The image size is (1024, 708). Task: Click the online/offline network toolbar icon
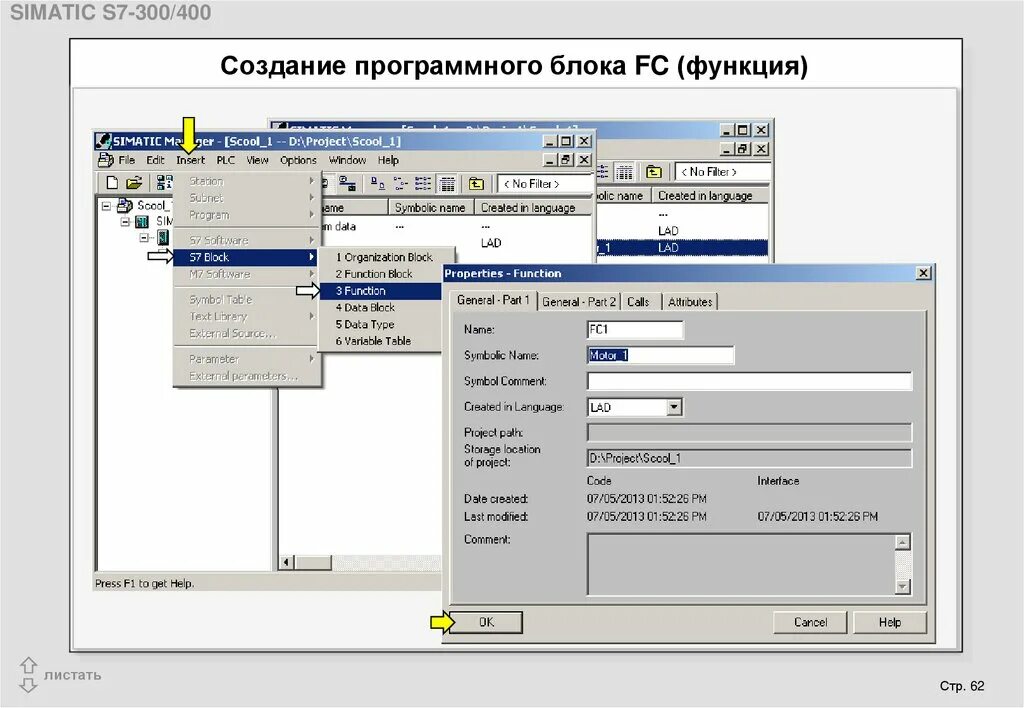(347, 184)
